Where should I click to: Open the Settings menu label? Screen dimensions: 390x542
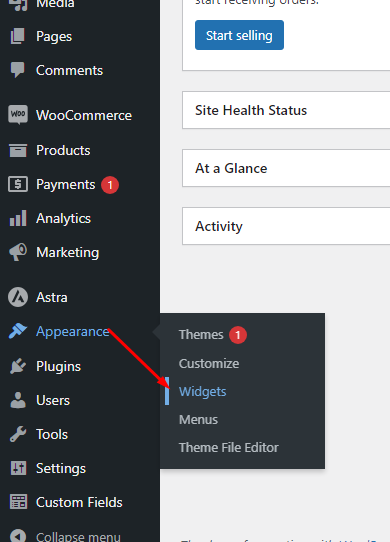tap(61, 469)
